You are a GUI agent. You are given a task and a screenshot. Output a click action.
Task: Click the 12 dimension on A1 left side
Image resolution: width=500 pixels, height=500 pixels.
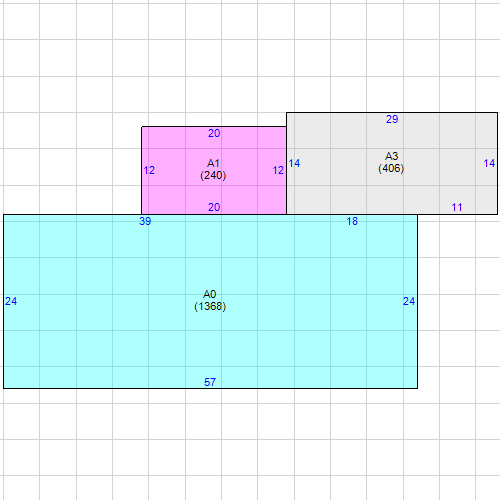pos(149,170)
